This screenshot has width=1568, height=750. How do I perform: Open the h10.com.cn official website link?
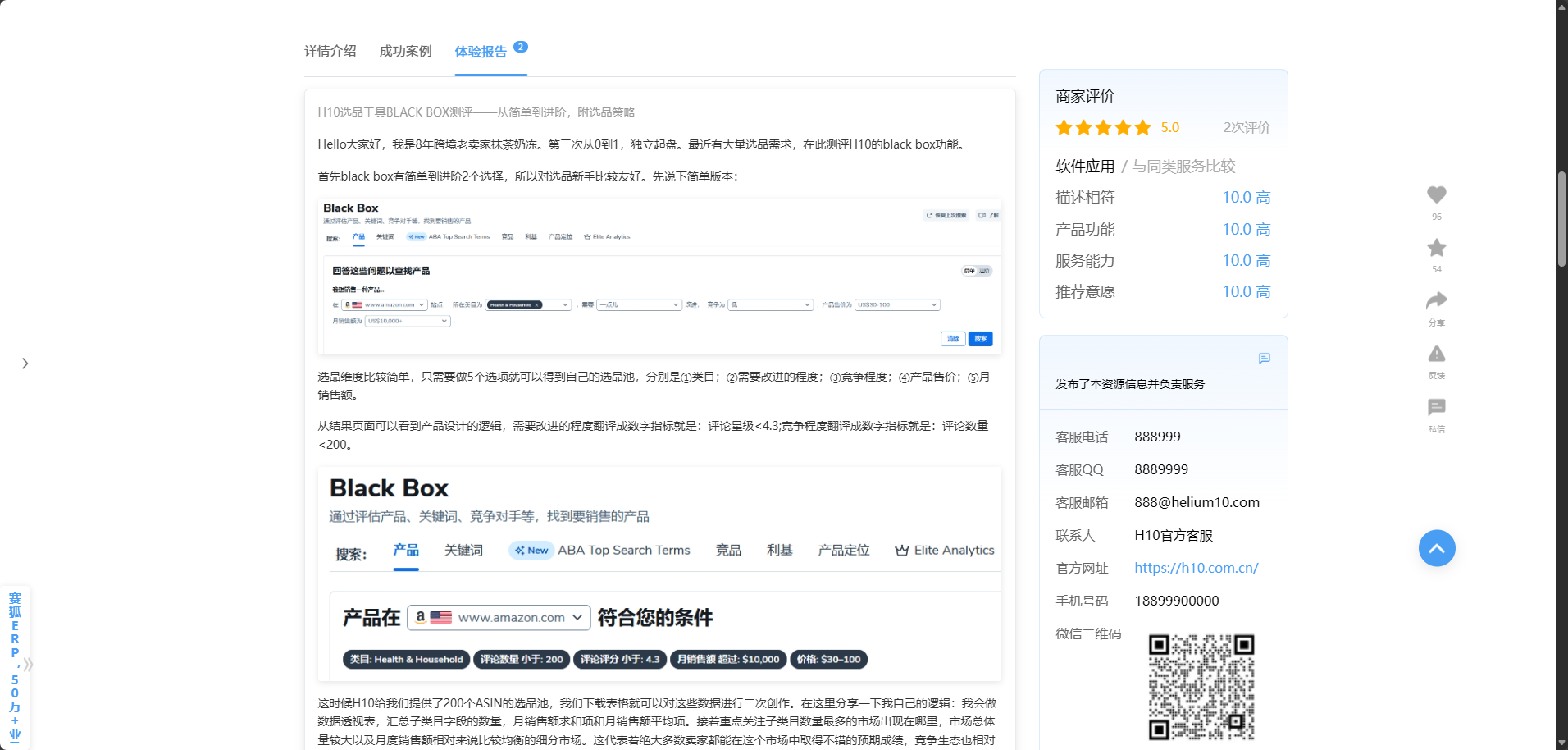point(1196,568)
